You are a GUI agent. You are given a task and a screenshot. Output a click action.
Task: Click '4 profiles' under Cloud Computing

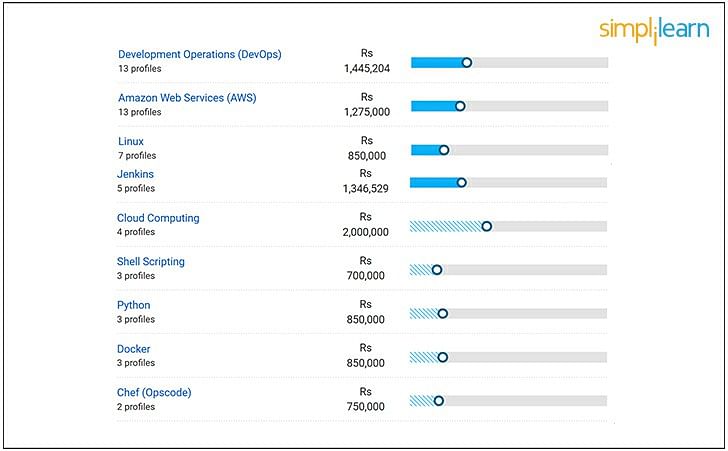[x=136, y=232]
